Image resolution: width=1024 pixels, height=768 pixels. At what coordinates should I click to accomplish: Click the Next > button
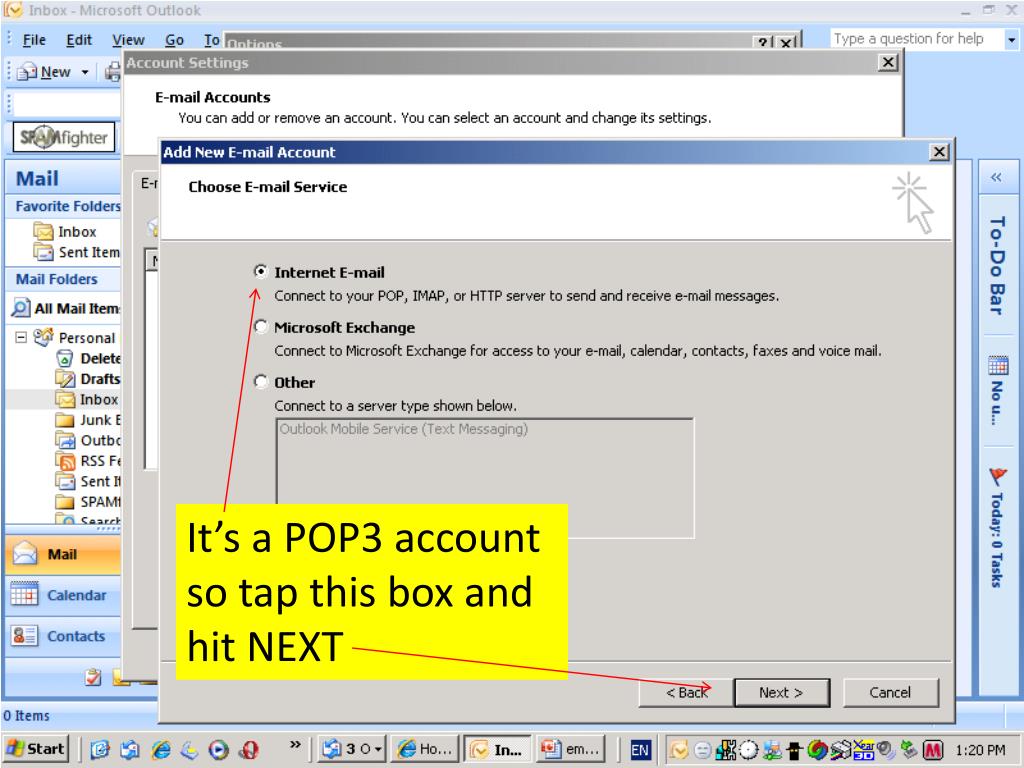[782, 692]
